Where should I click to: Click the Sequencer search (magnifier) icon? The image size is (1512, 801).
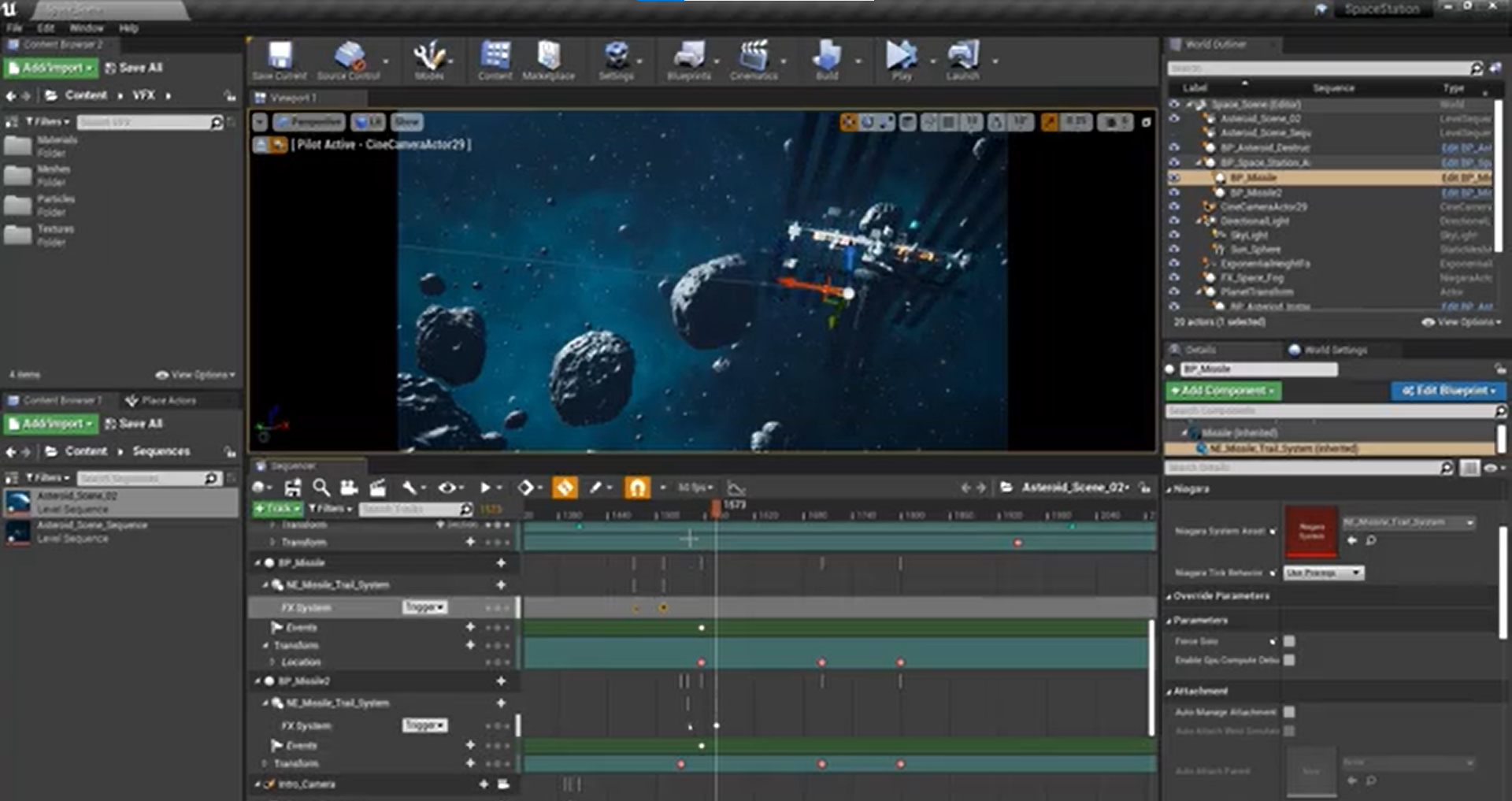321,488
